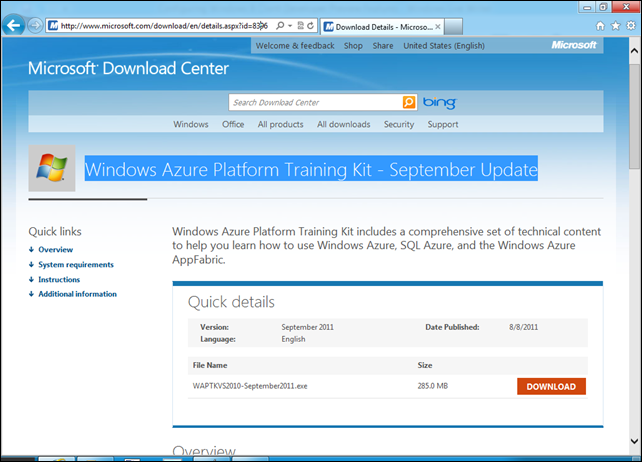This screenshot has height=462, width=642.
Task: Click the orange search magnifier button
Action: point(409,102)
